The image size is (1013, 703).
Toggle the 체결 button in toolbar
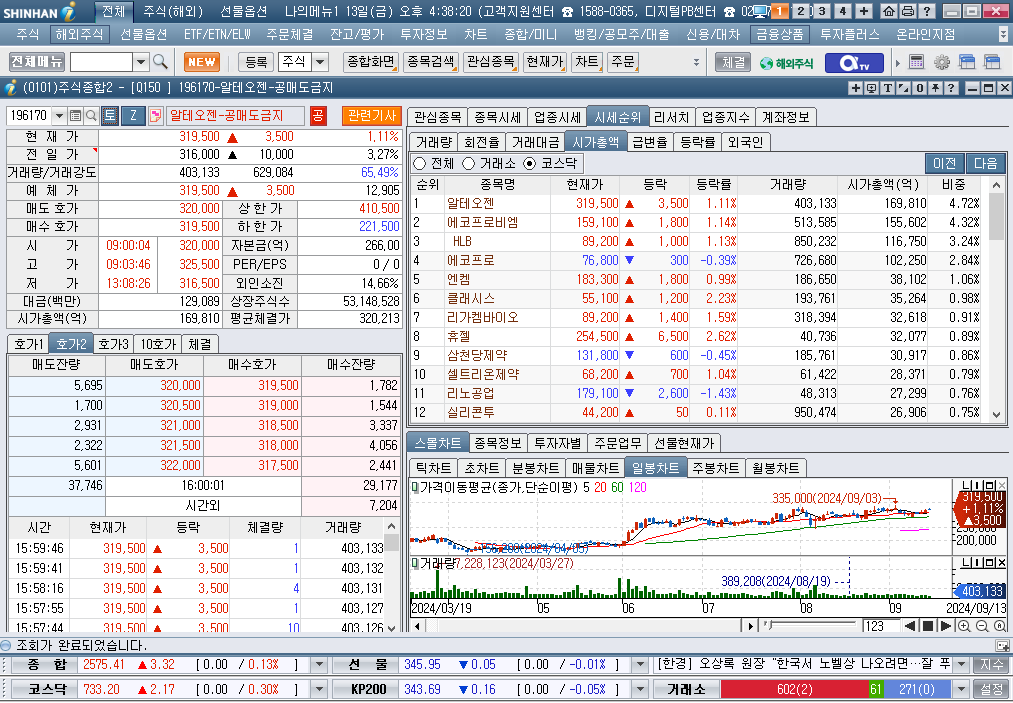tap(733, 62)
